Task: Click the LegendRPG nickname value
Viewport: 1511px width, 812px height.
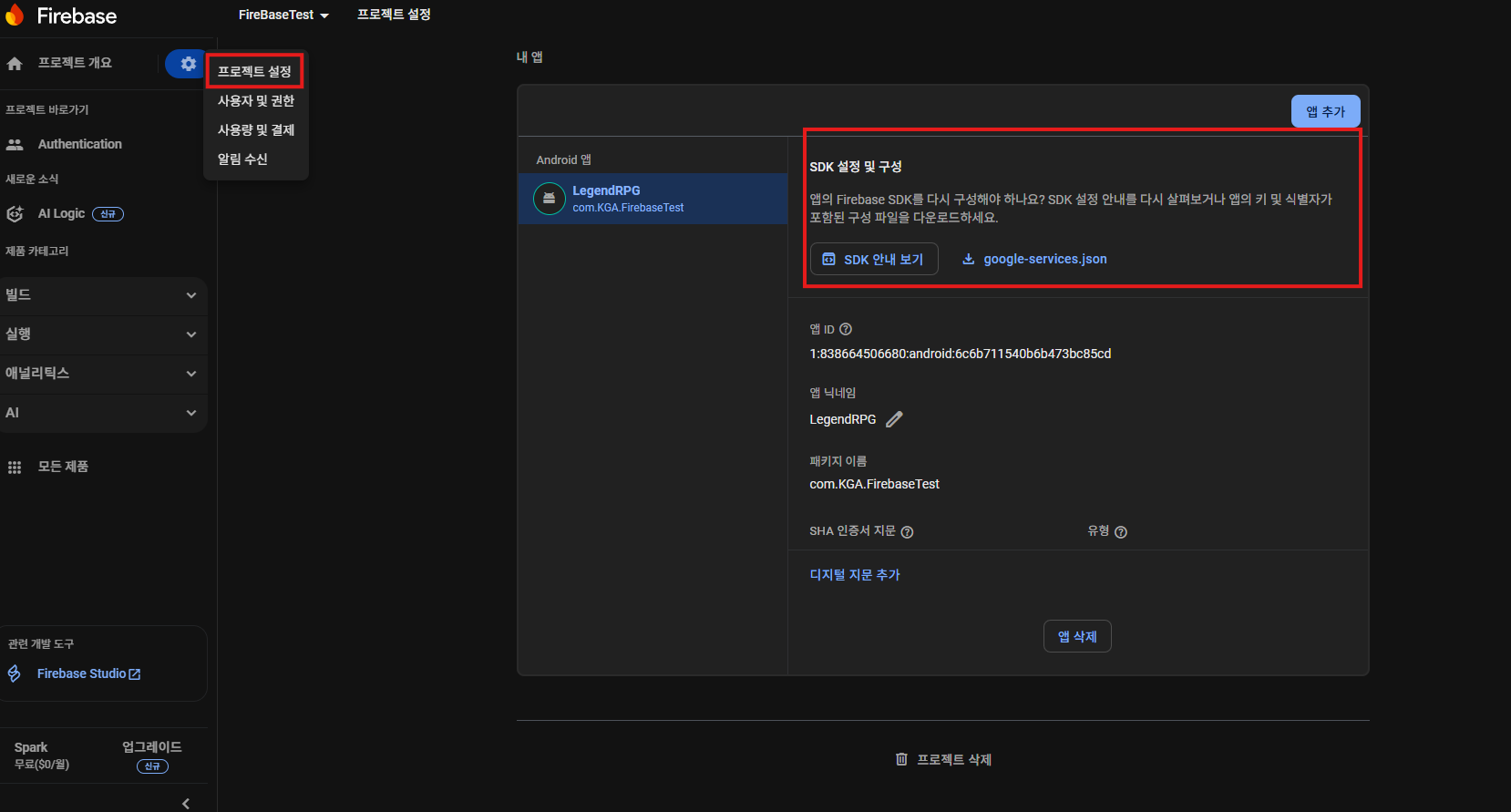Action: pos(842,419)
